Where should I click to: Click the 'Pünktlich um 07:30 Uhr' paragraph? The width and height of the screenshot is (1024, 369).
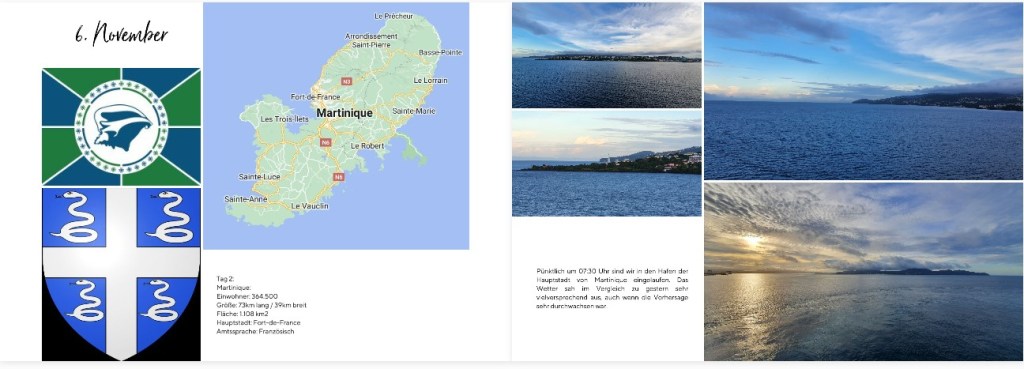[x=612, y=288]
